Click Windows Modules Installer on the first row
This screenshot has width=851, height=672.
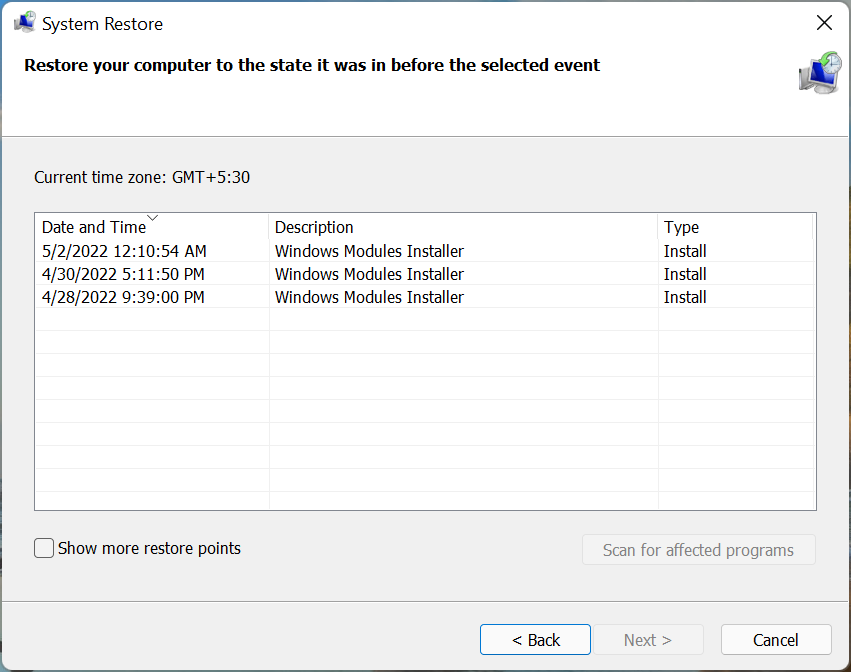coord(369,251)
